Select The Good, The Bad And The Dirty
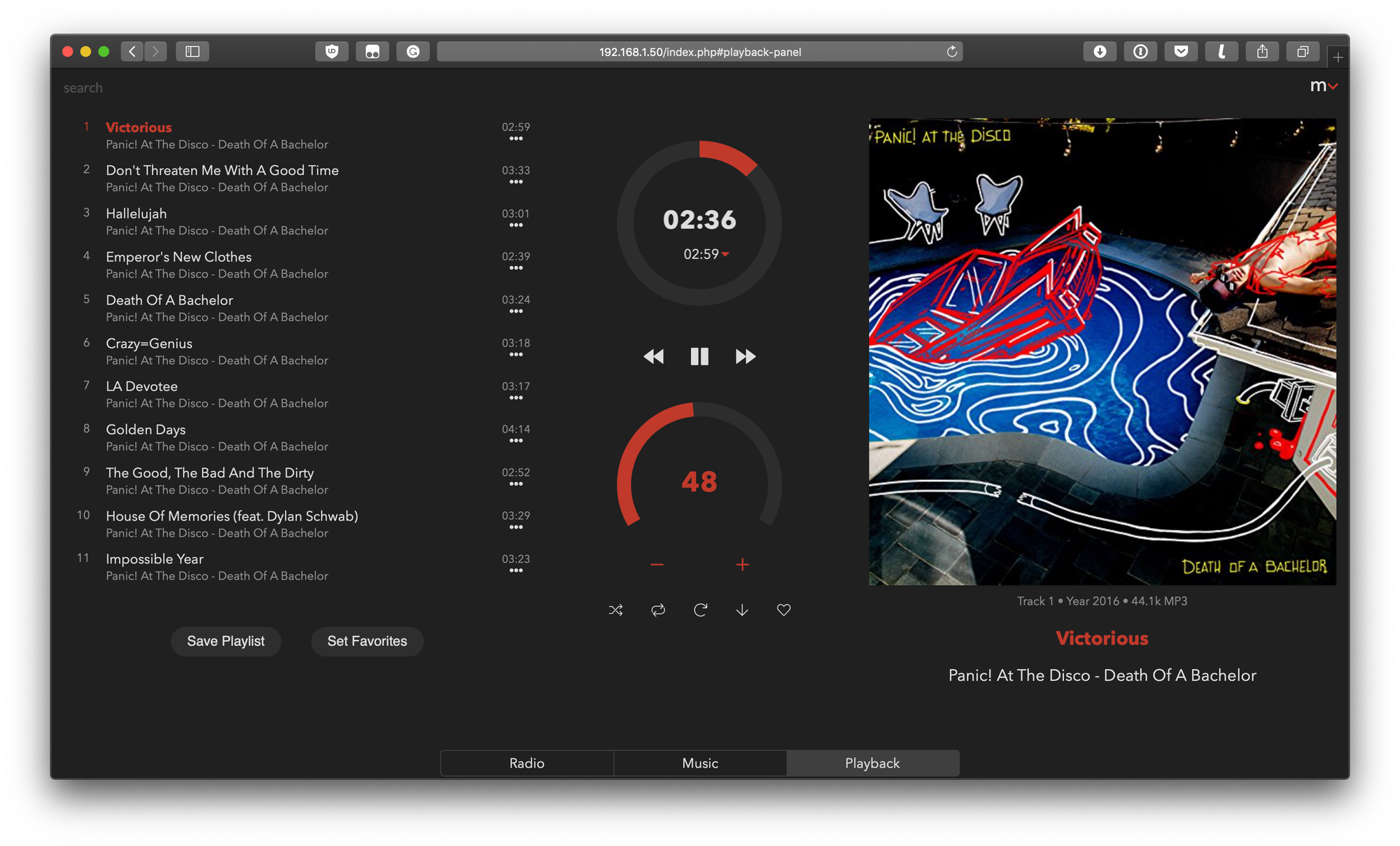This screenshot has height=846, width=1400. [x=210, y=473]
